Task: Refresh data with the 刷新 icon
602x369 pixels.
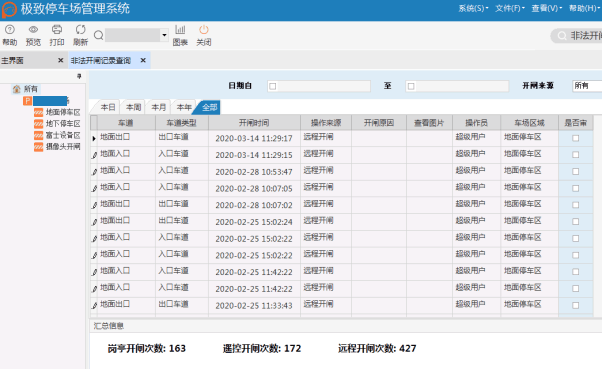Action: [x=81, y=30]
